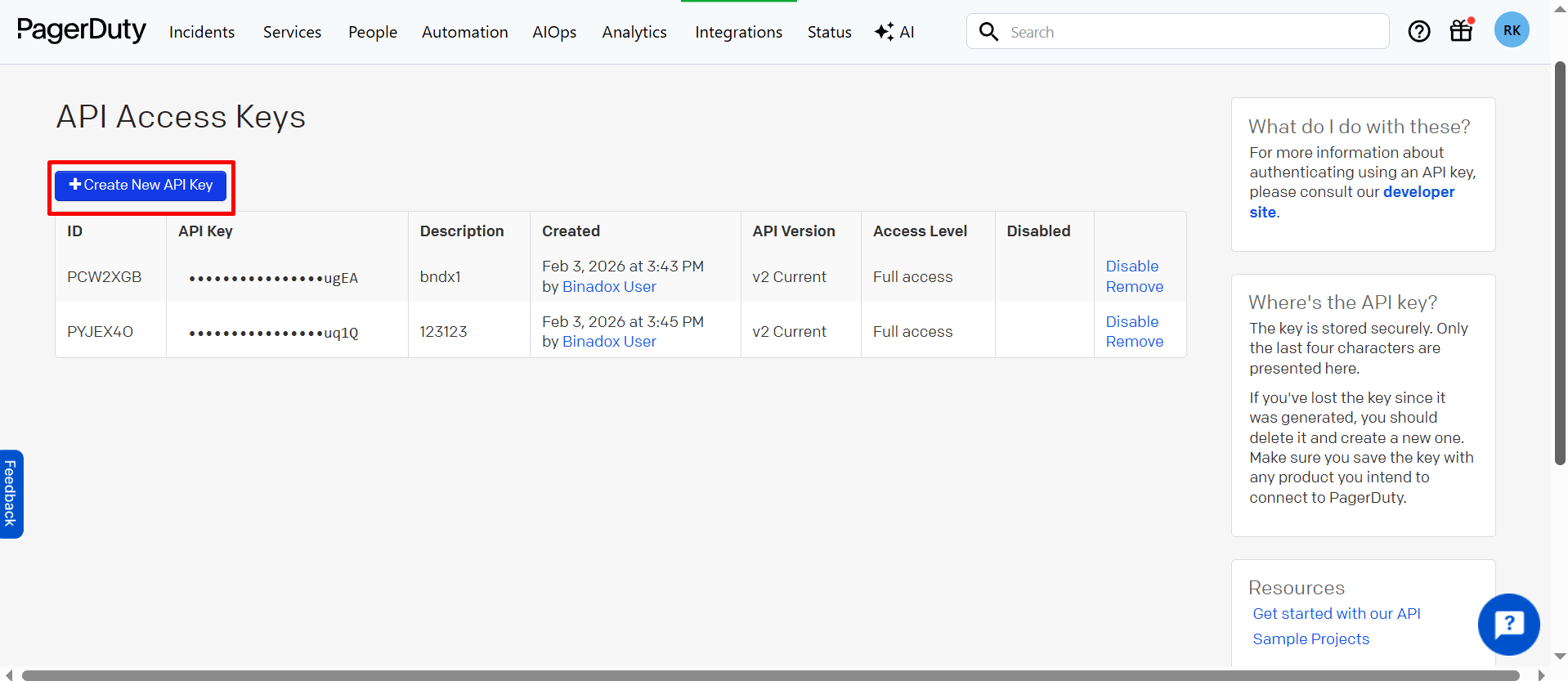Click the search magnifier icon
1568x681 pixels.
pos(988,32)
